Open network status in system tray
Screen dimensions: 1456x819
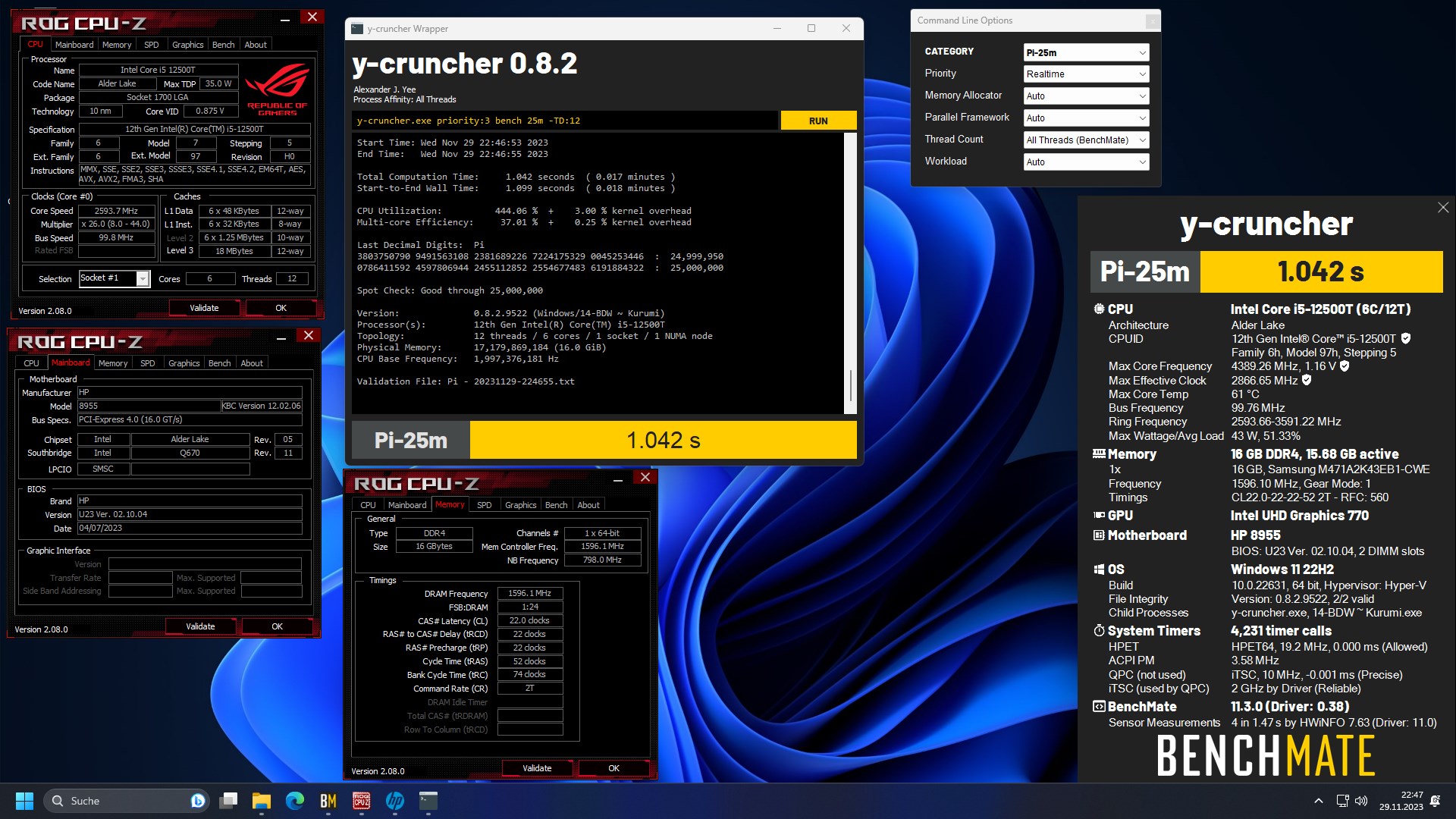tap(1342, 801)
